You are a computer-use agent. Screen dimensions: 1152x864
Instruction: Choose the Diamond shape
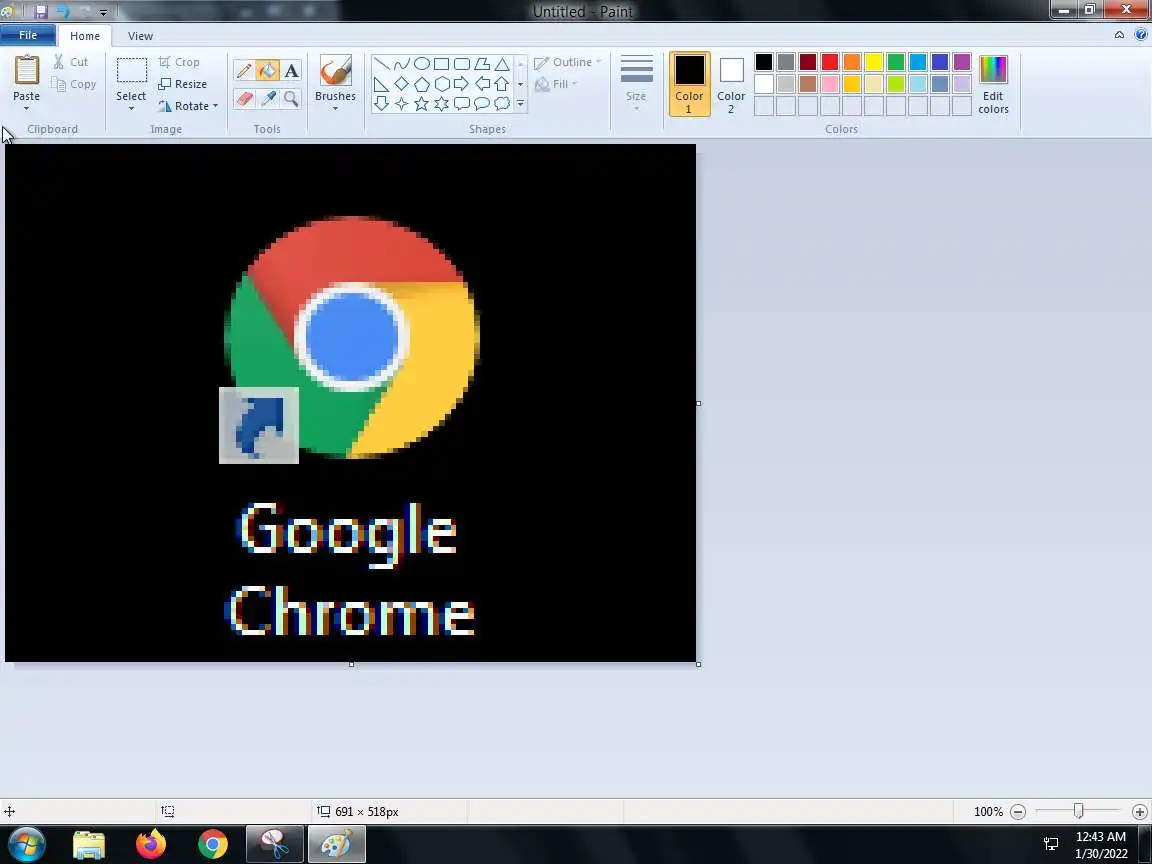[401, 84]
